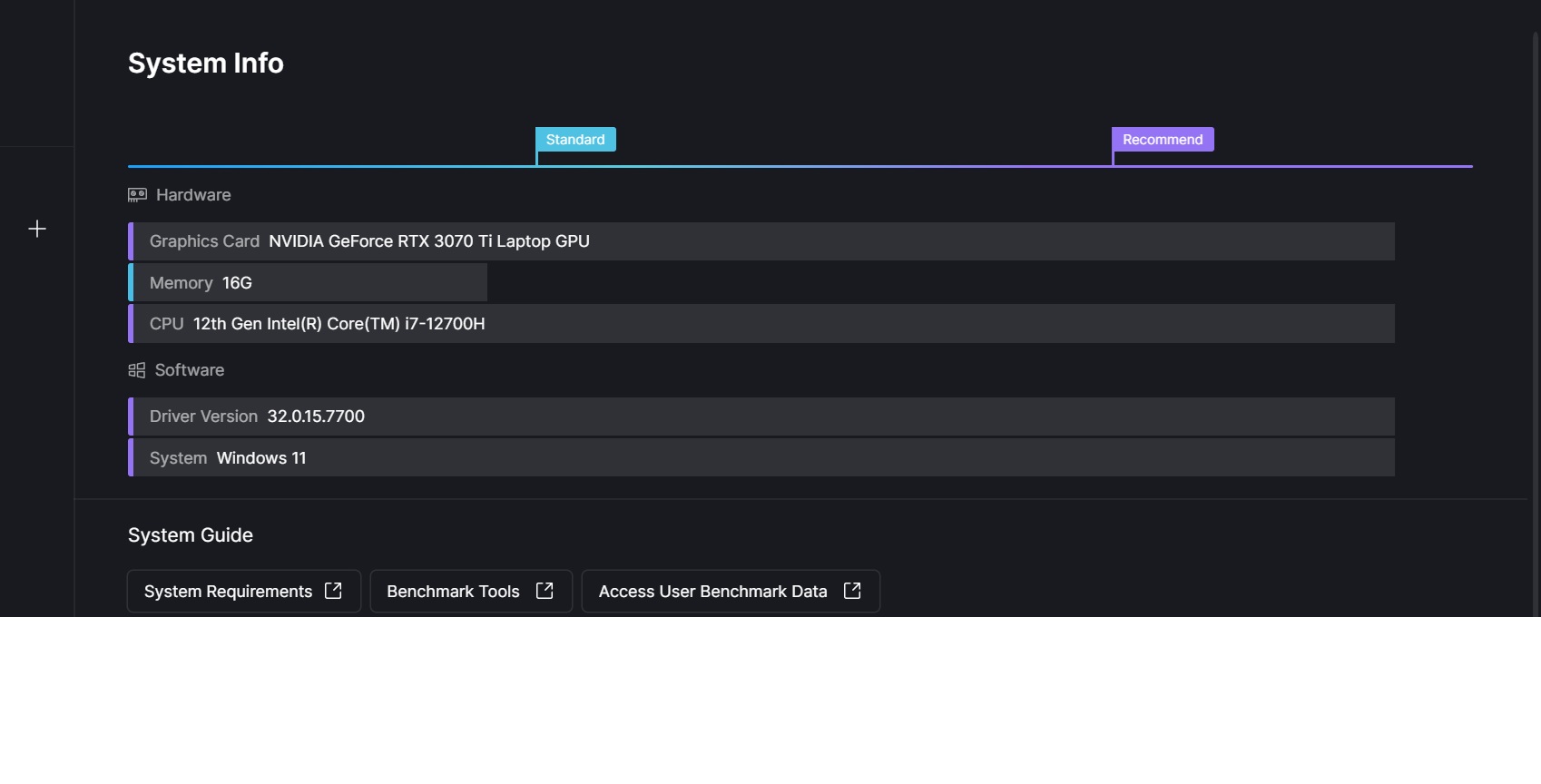Click the Standard marker on performance bar
This screenshot has width=1541, height=784.
(575, 140)
